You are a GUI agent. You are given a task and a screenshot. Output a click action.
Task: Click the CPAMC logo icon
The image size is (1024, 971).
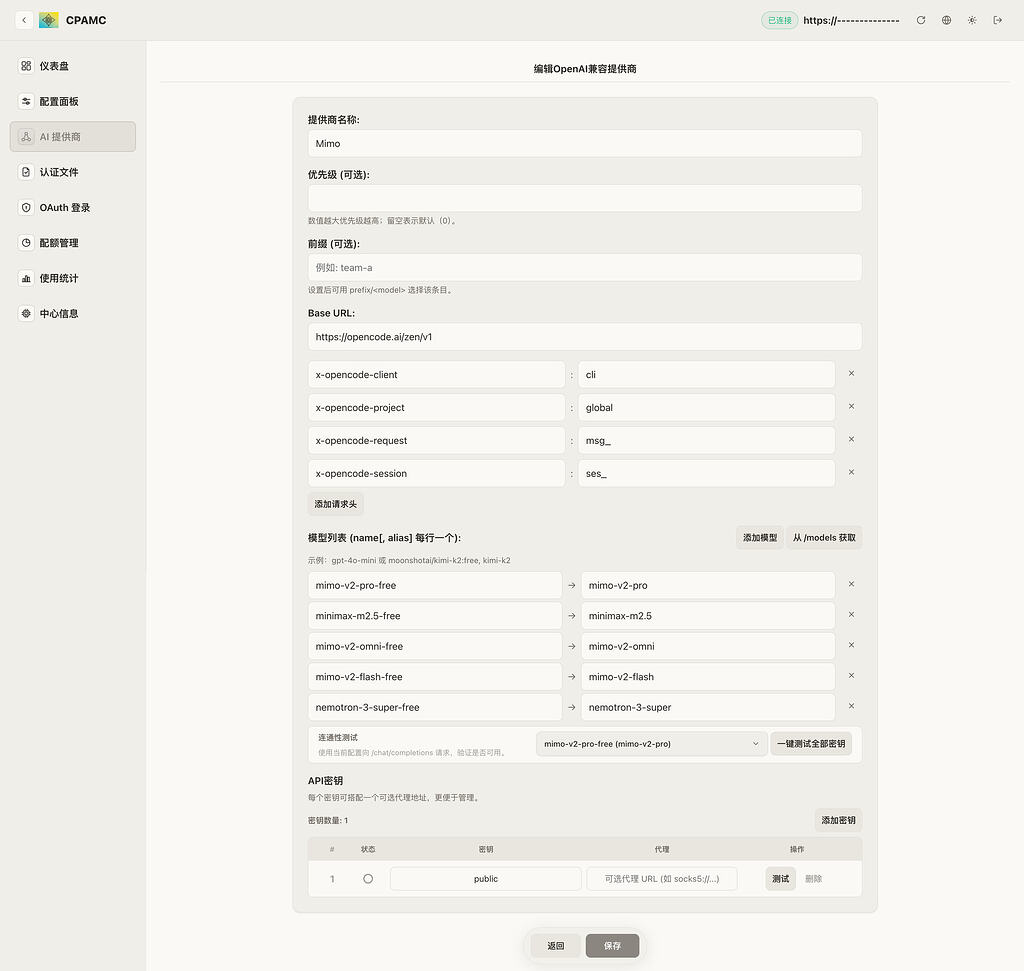[x=49, y=20]
